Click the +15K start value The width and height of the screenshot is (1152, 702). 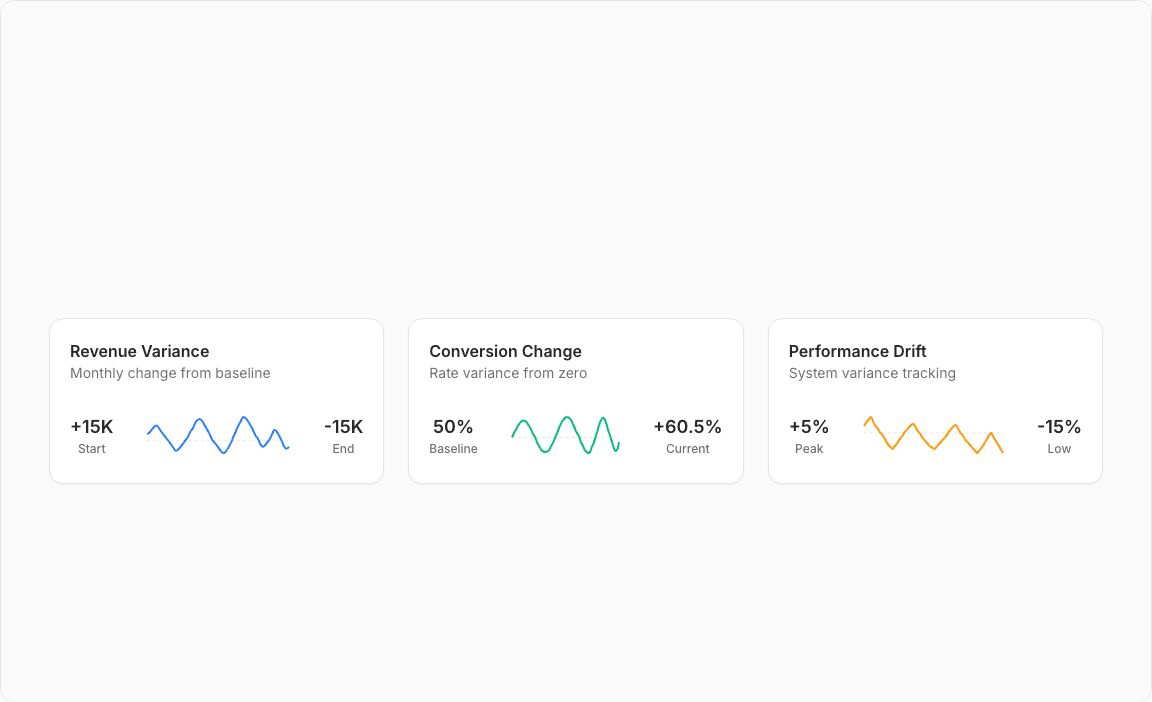click(92, 427)
